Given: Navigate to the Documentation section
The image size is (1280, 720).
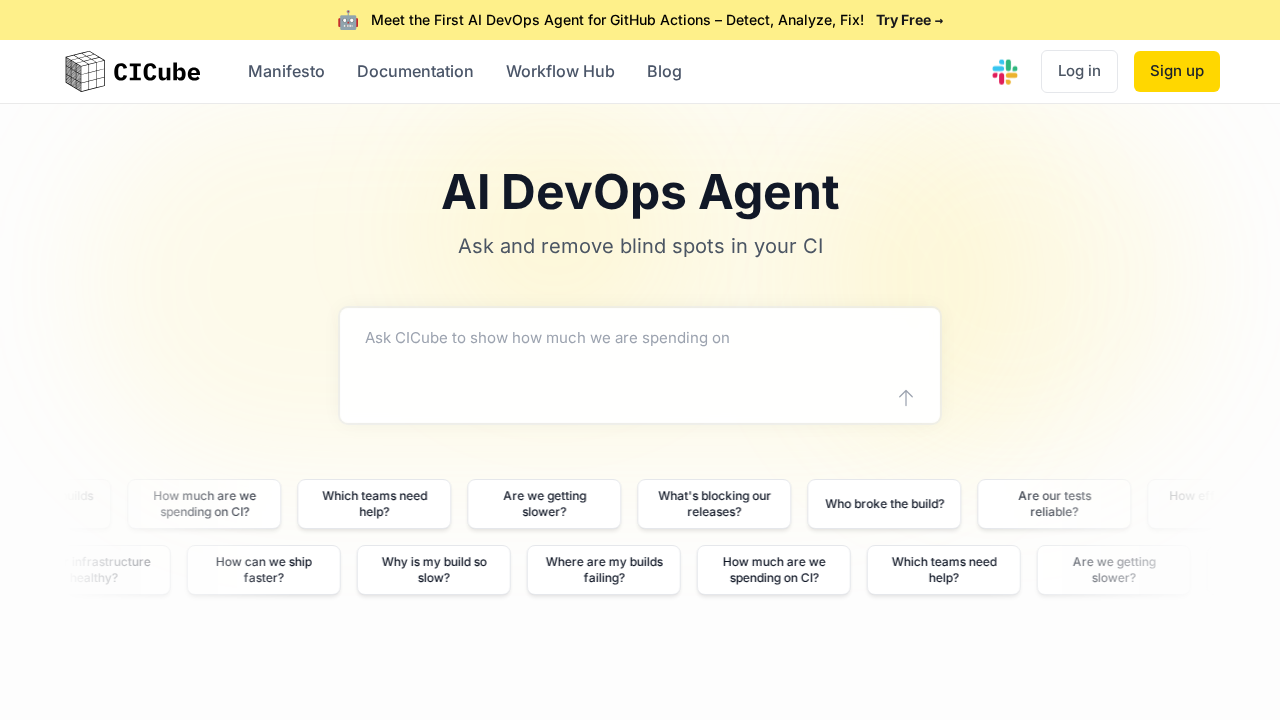Looking at the screenshot, I should 415,71.
